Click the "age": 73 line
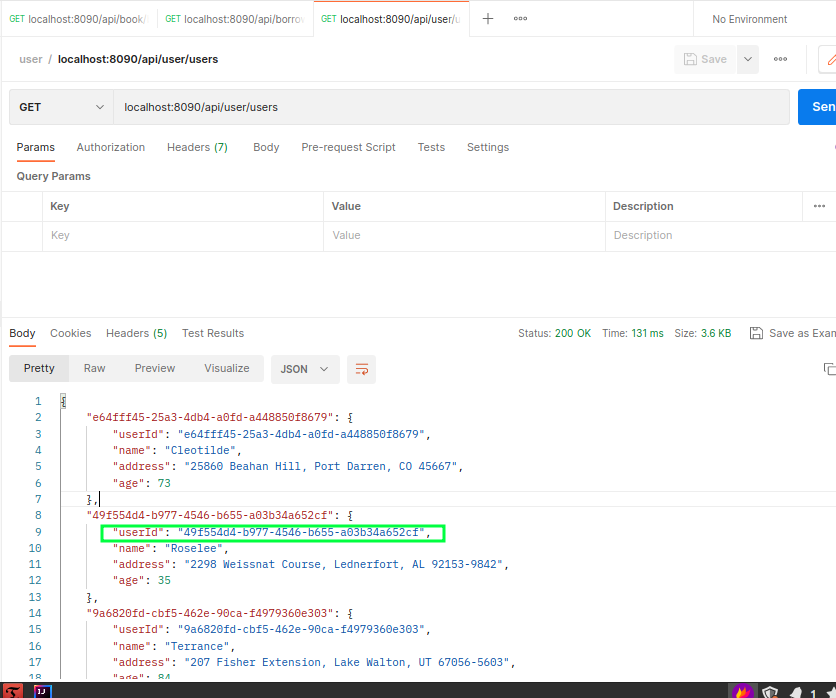 pyautogui.click(x=142, y=484)
